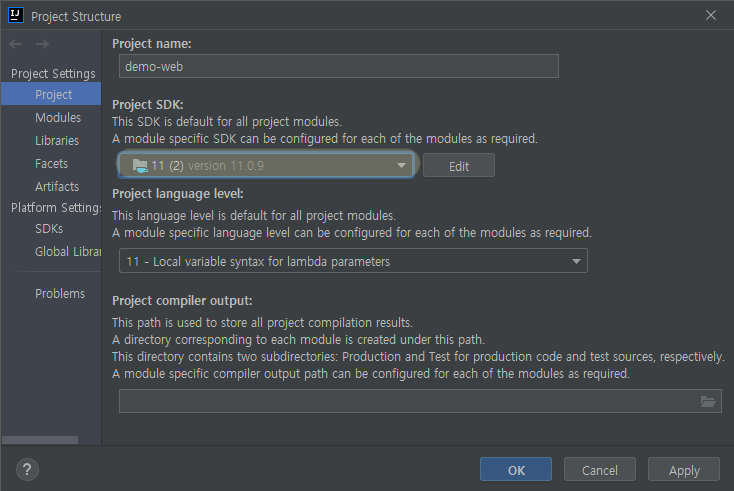
Task: Select Project in the settings sidebar
Action: [54, 95]
